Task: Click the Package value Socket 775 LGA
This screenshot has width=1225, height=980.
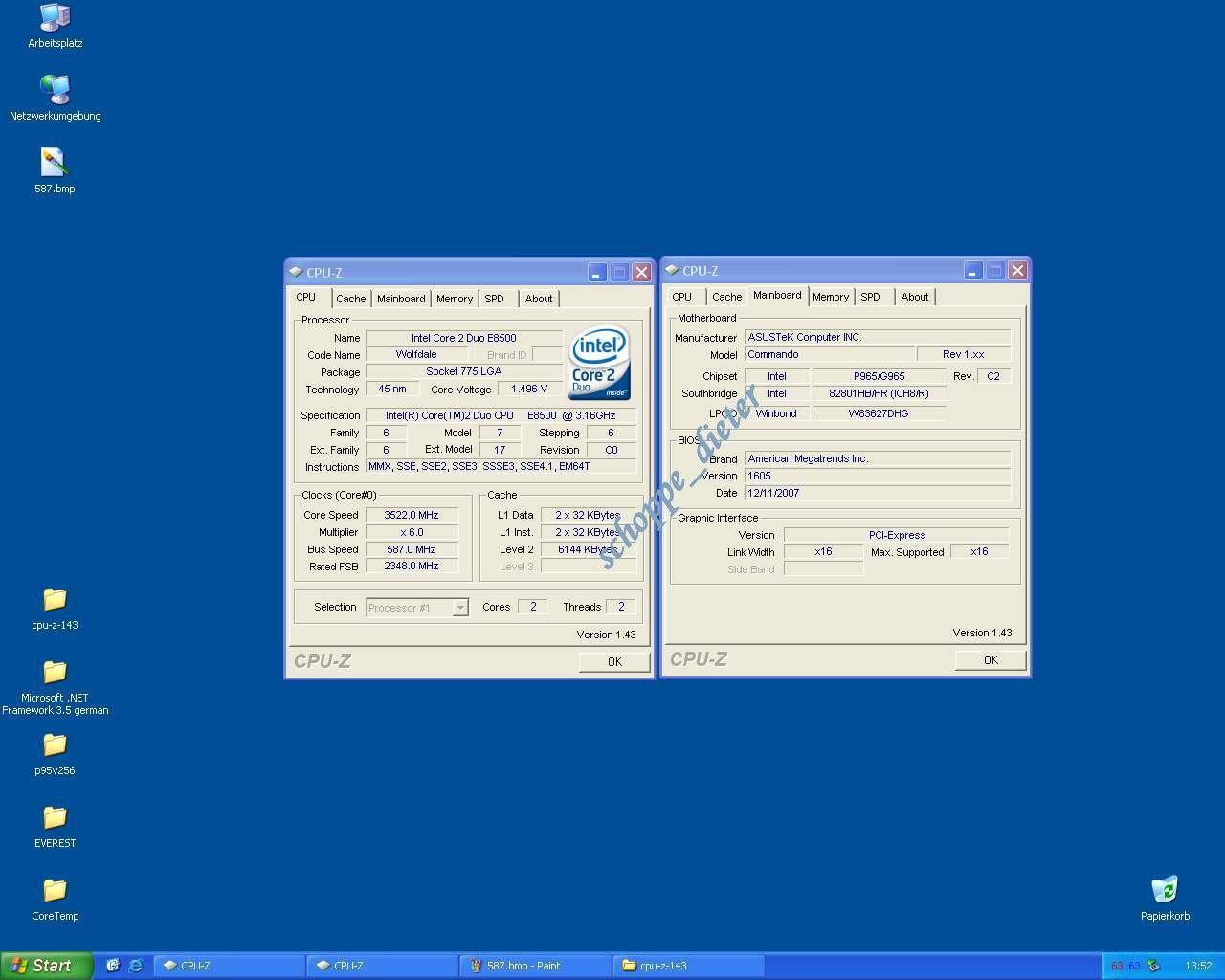Action: [x=464, y=372]
